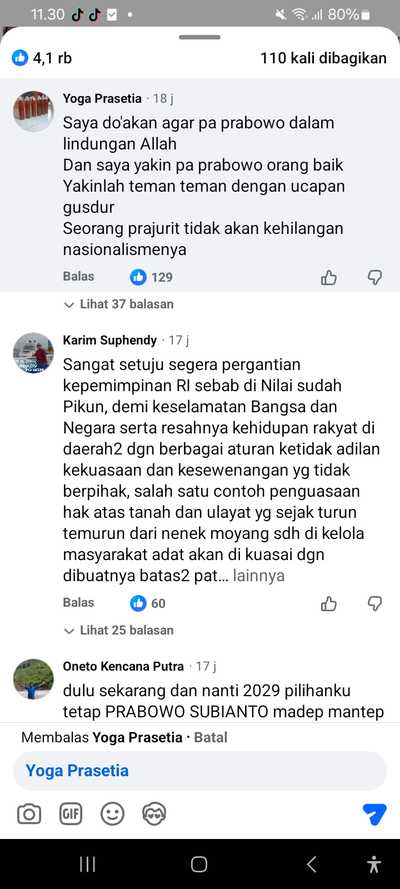400x889 pixels.
Task: Send the reply with blue arrow
Action: click(375, 814)
